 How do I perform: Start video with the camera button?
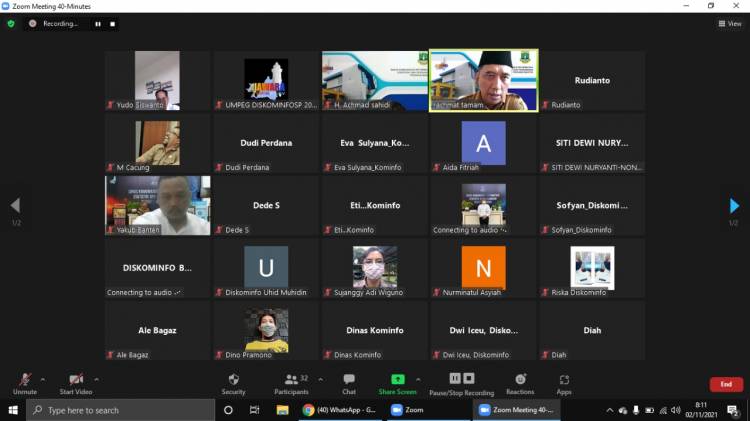click(x=76, y=383)
